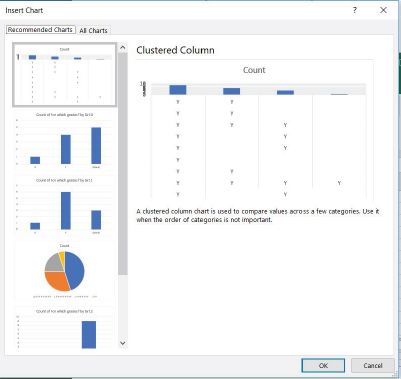Choose the third column chart thumbnail
Image resolution: width=401 pixels, height=379 pixels.
(64, 206)
